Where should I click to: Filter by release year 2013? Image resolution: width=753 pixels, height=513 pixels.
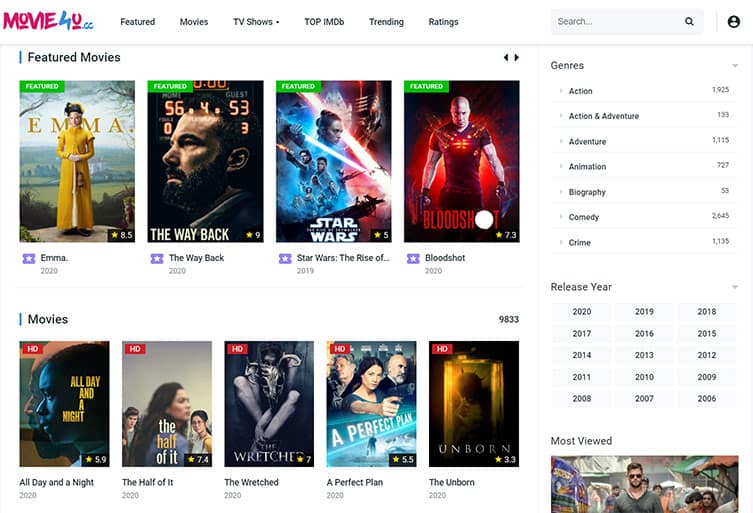[x=644, y=355]
